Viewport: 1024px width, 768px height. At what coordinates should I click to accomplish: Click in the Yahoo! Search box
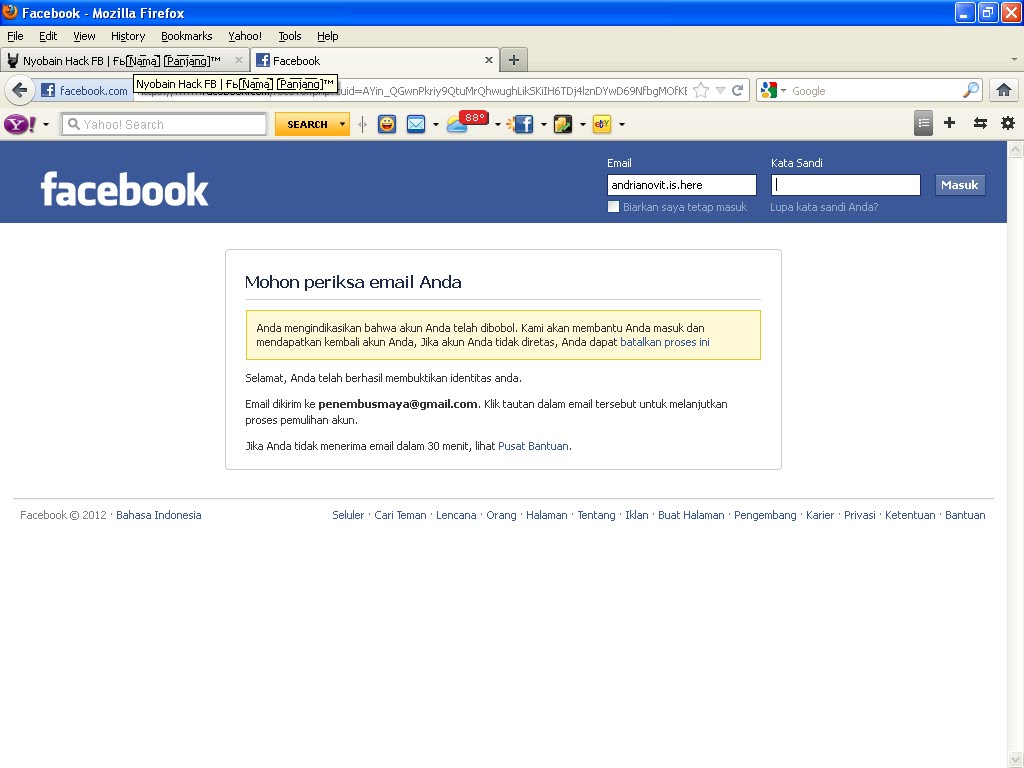pyautogui.click(x=164, y=124)
